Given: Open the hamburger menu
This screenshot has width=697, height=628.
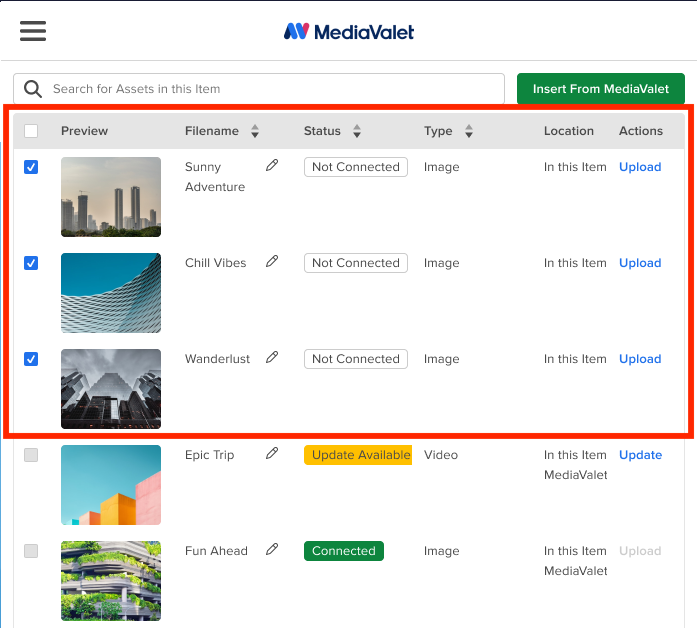Looking at the screenshot, I should pos(33,31).
